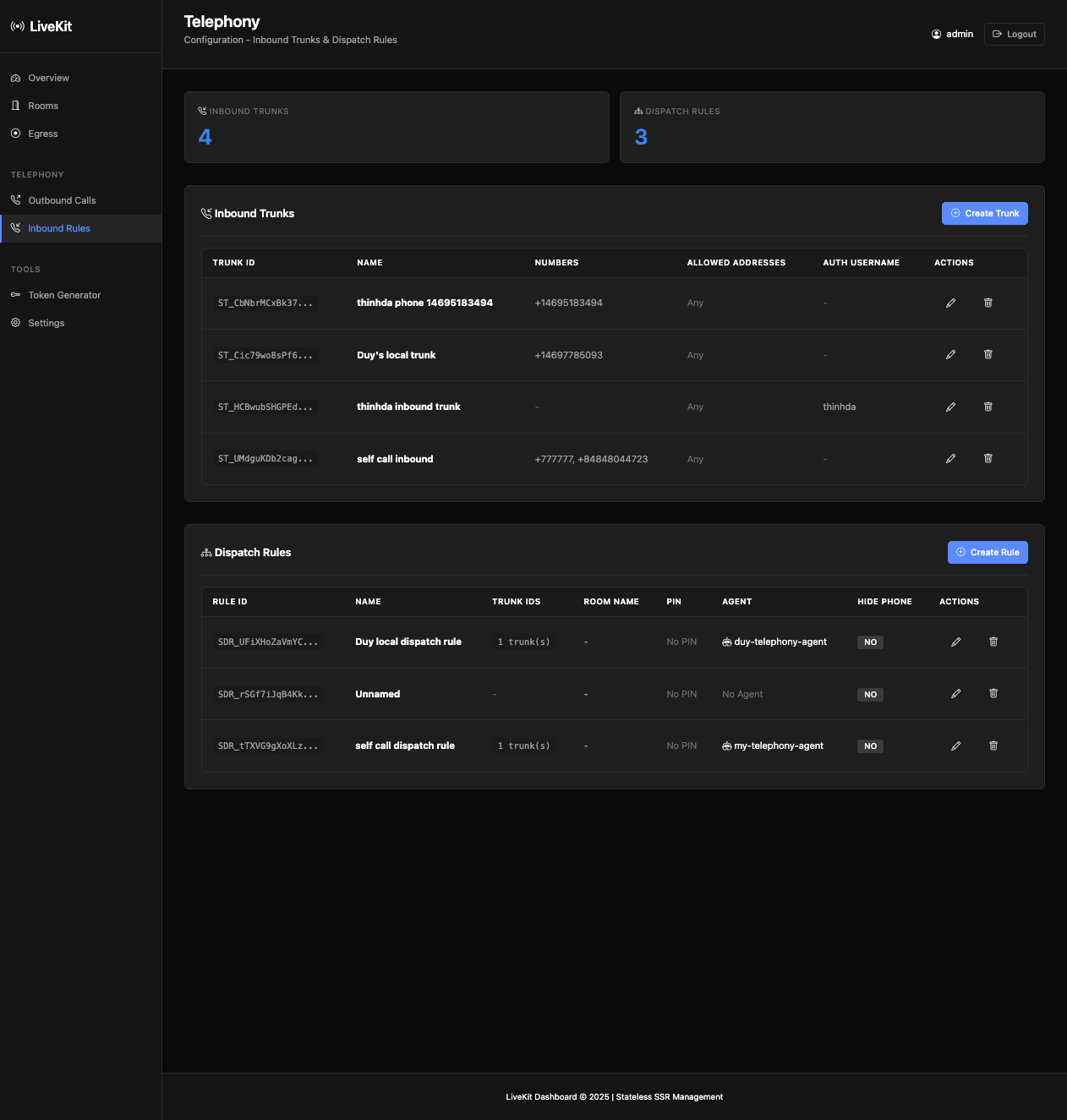Click trash icon for self call inbound
1067x1120 pixels.
988,459
